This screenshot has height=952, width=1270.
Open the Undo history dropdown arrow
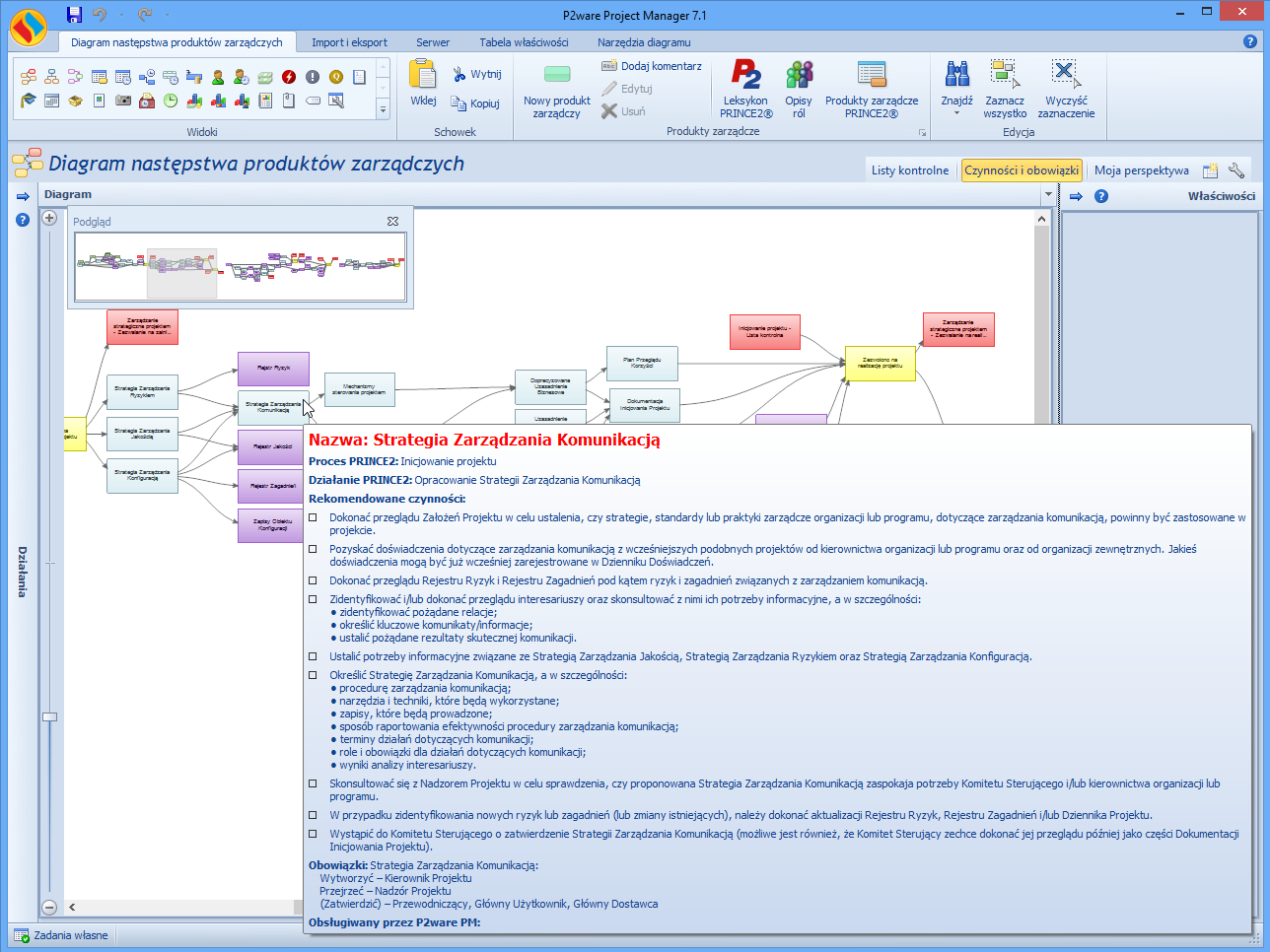122,15
